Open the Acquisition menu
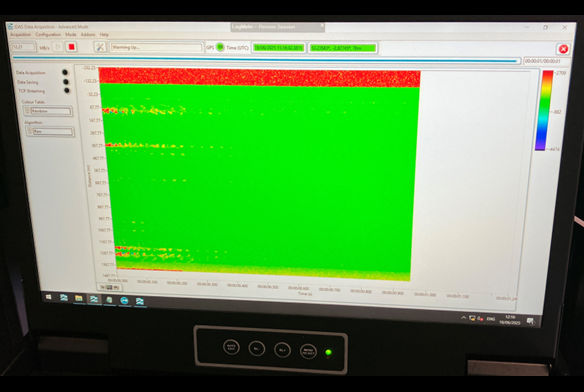Screen dimensions: 584x392 point(20,35)
